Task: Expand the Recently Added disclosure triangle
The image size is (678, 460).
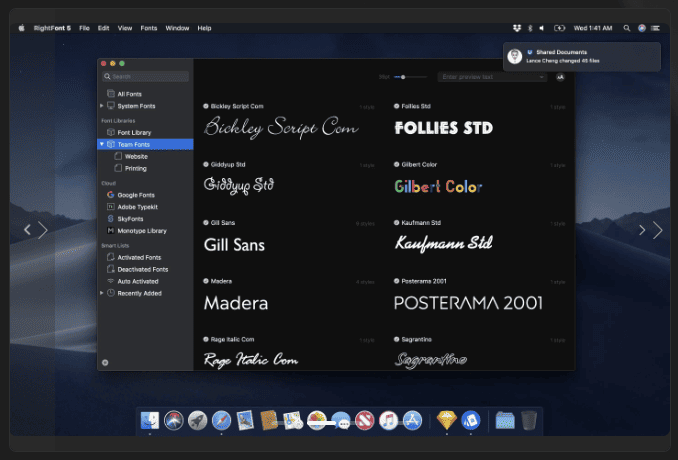Action: click(x=102, y=293)
